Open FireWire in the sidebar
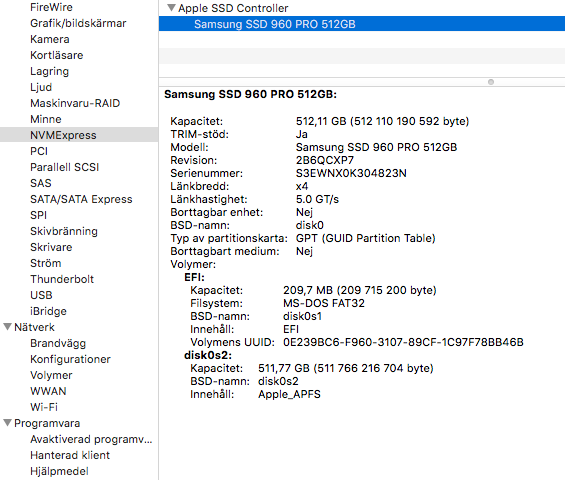This screenshot has width=565, height=480. point(51,7)
